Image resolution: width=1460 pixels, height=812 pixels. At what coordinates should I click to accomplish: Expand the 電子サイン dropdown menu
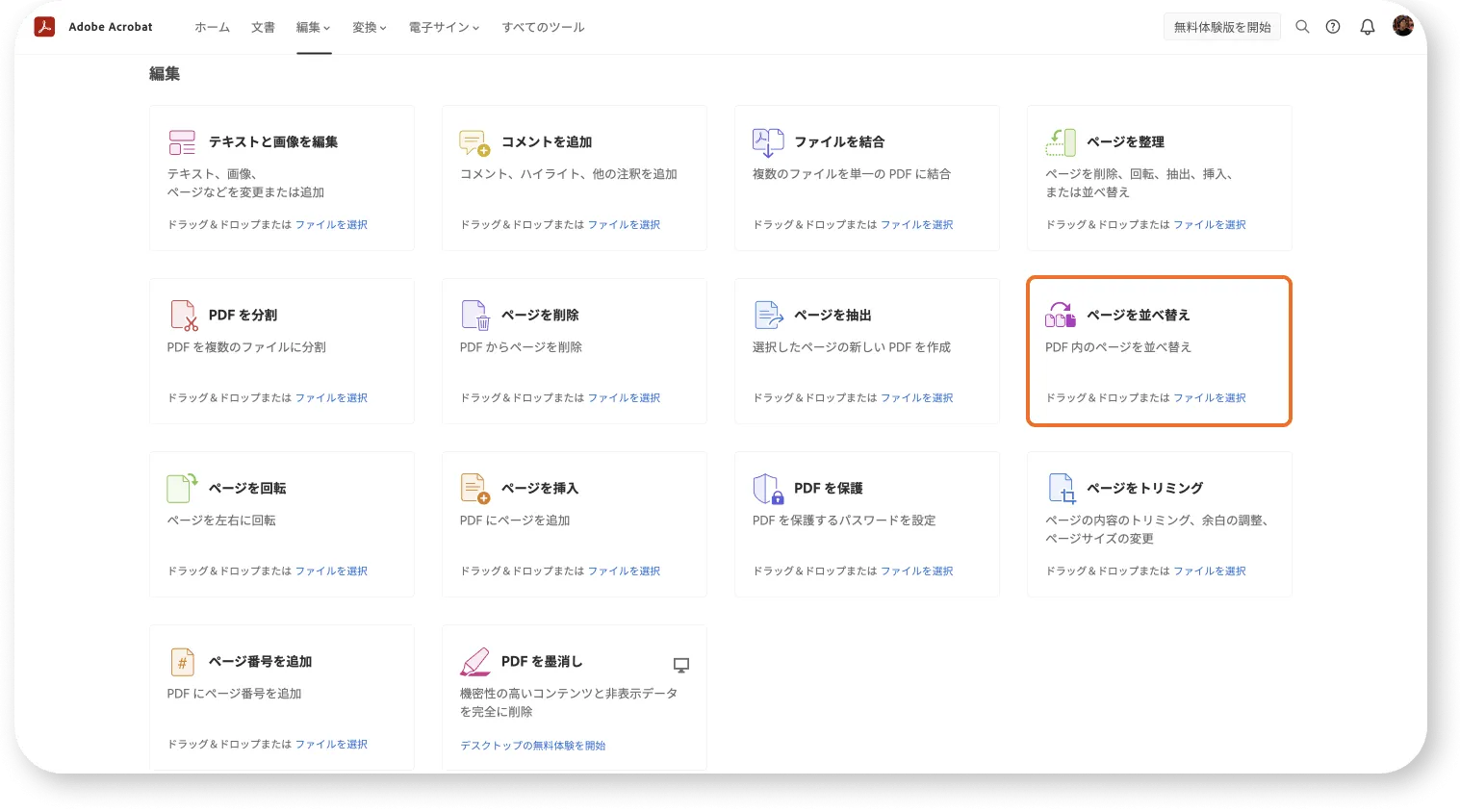pos(444,28)
